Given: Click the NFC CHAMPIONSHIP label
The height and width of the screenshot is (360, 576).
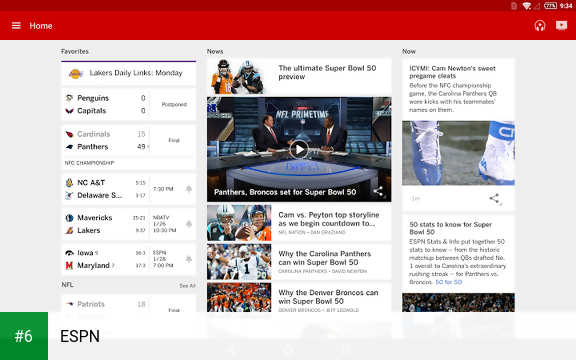Looking at the screenshot, I should pos(89,163).
